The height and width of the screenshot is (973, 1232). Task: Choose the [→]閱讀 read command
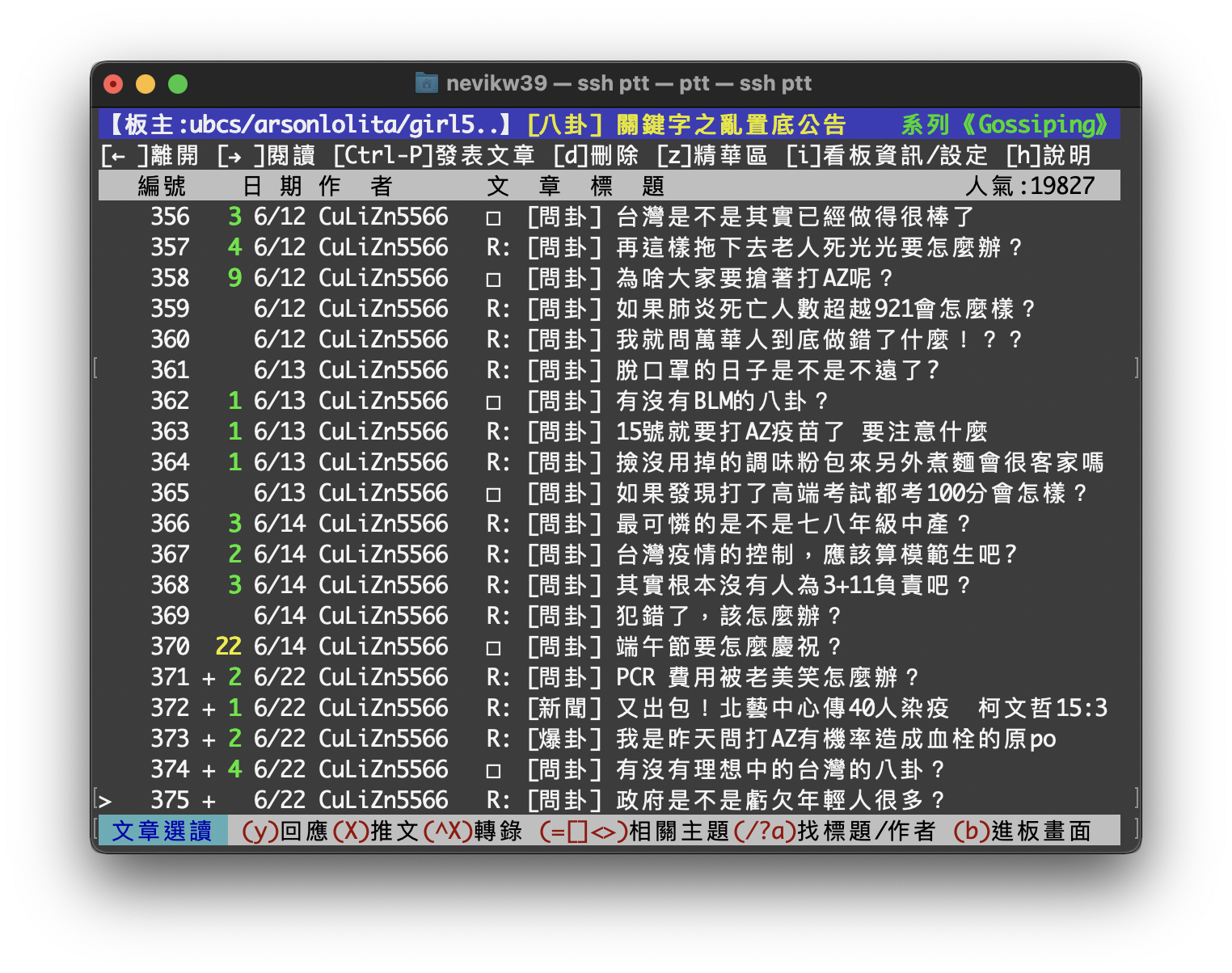(x=266, y=155)
